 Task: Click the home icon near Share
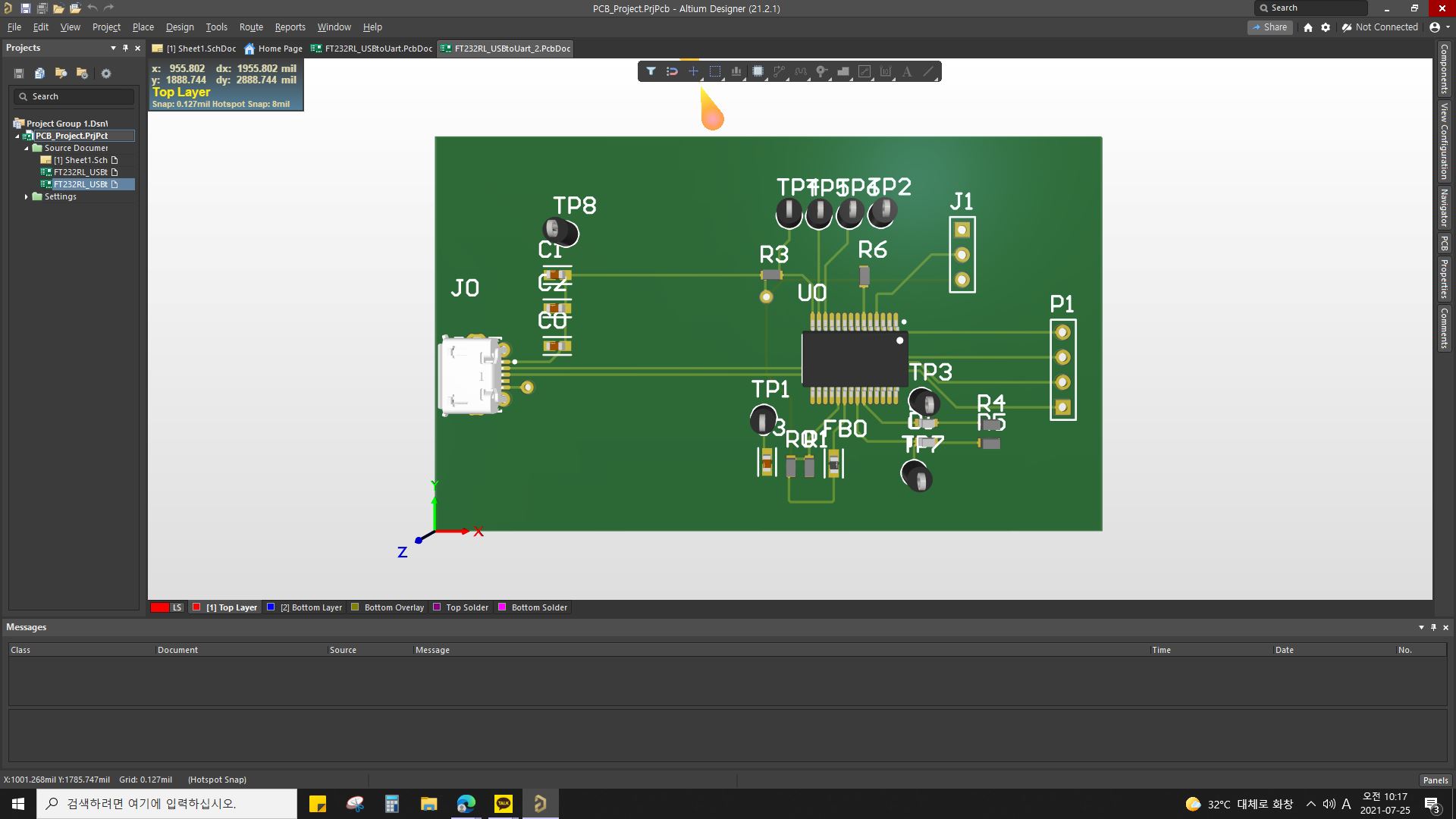coord(1307,27)
